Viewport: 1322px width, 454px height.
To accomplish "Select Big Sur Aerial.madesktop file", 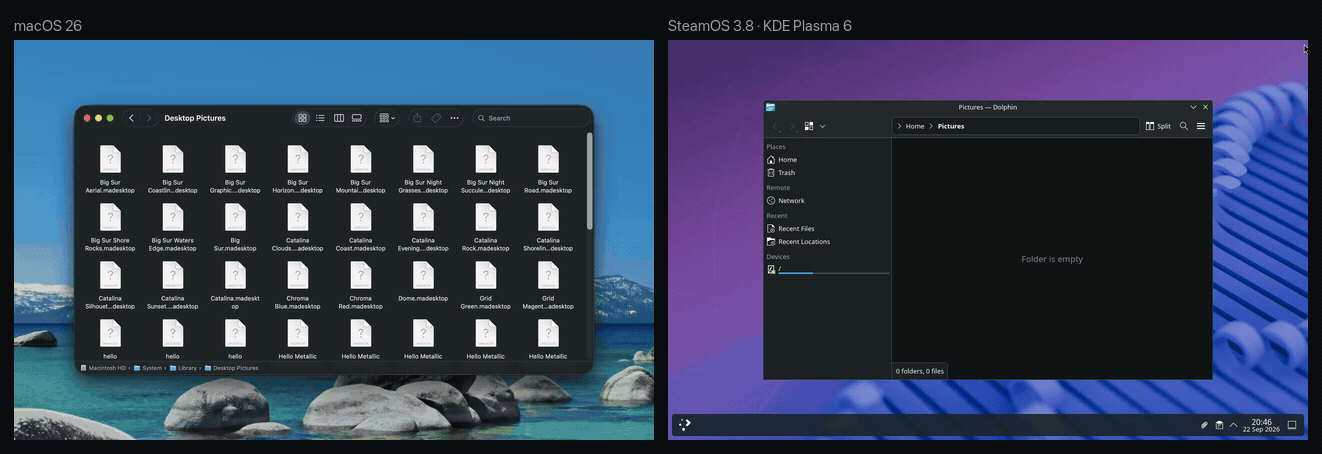I will pos(110,170).
